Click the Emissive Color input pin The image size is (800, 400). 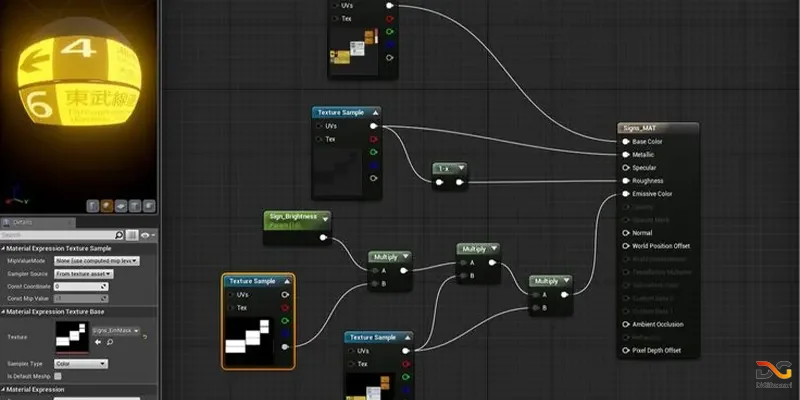coord(625,194)
